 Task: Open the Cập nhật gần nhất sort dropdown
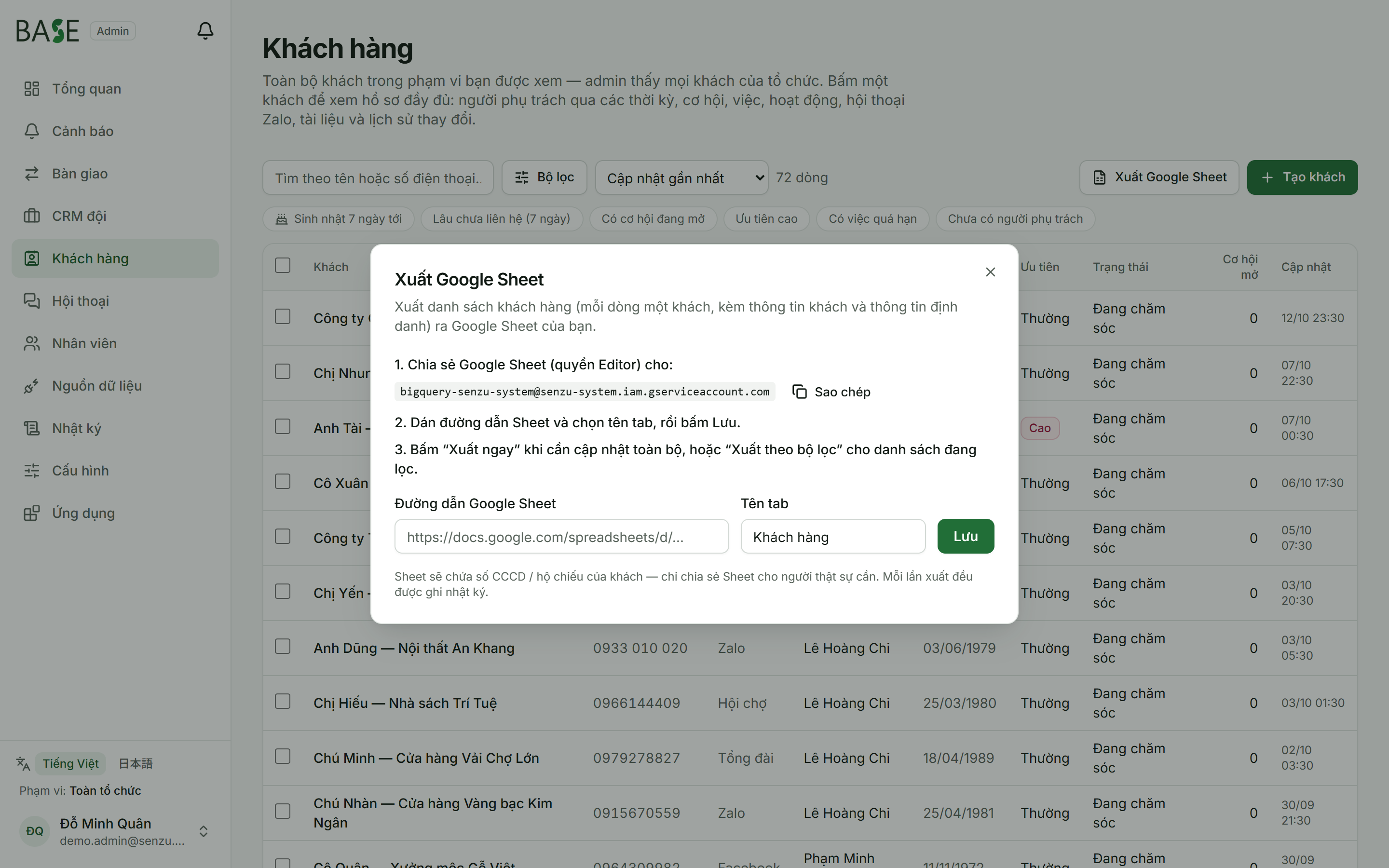tap(681, 178)
